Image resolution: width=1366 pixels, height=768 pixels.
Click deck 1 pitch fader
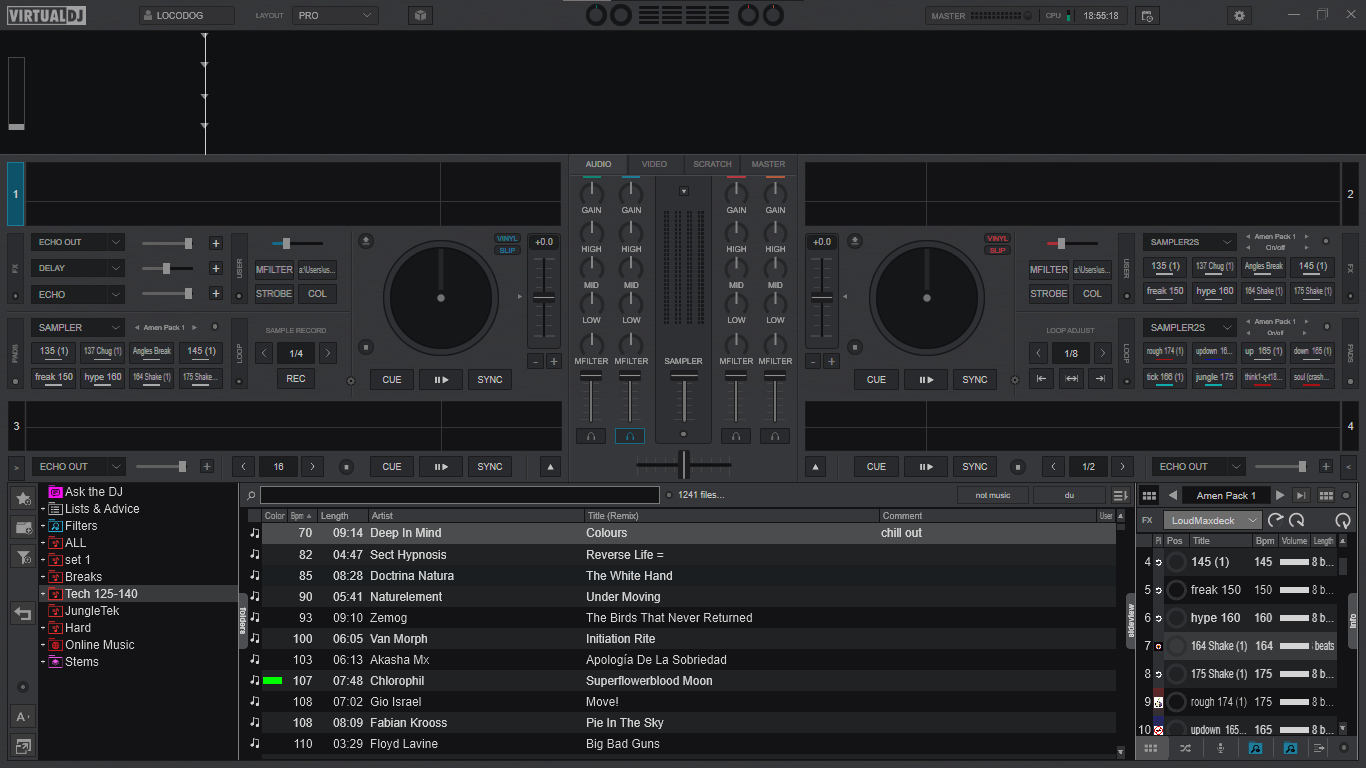543,298
